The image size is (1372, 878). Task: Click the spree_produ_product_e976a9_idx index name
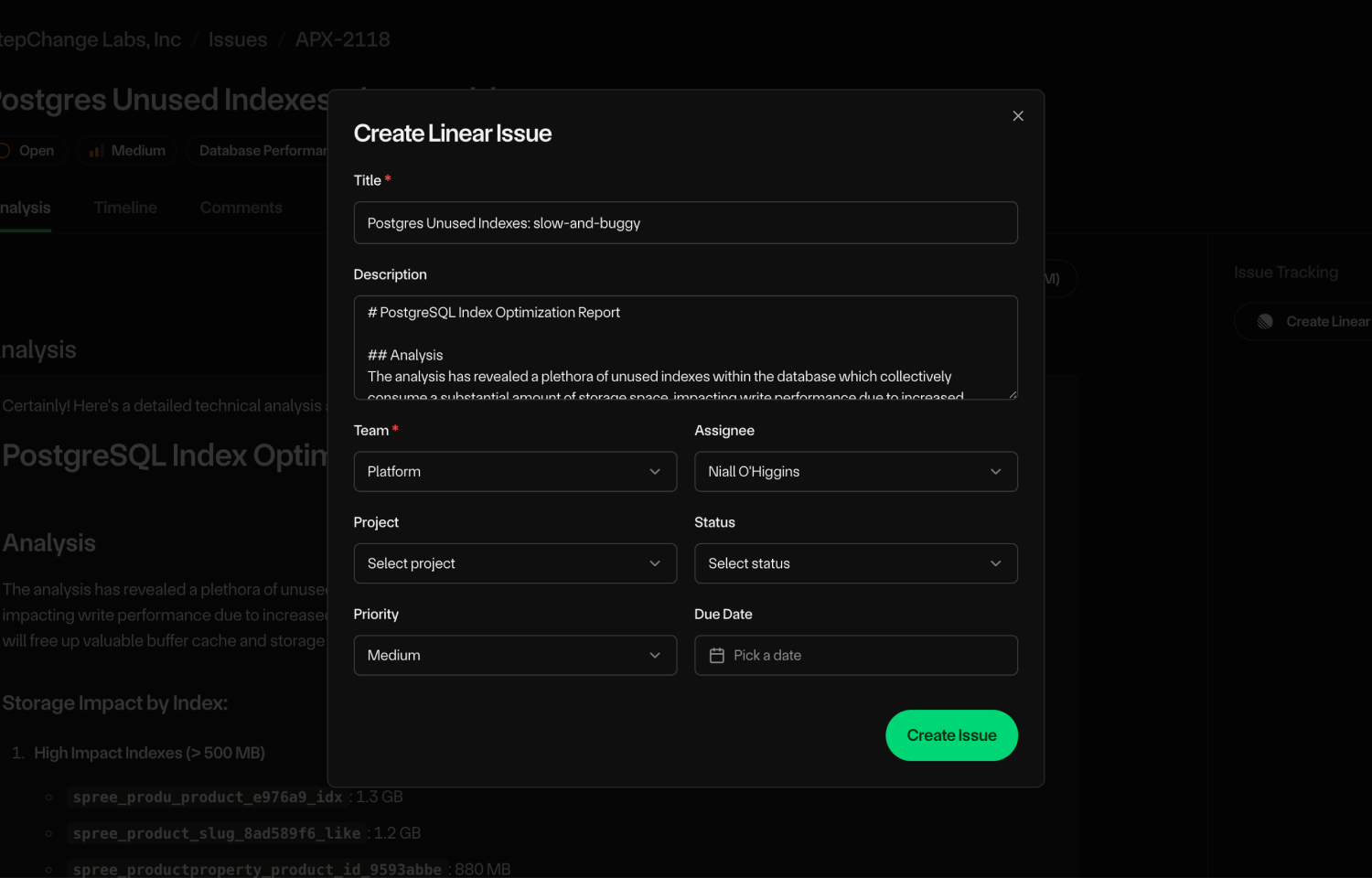[x=208, y=798]
